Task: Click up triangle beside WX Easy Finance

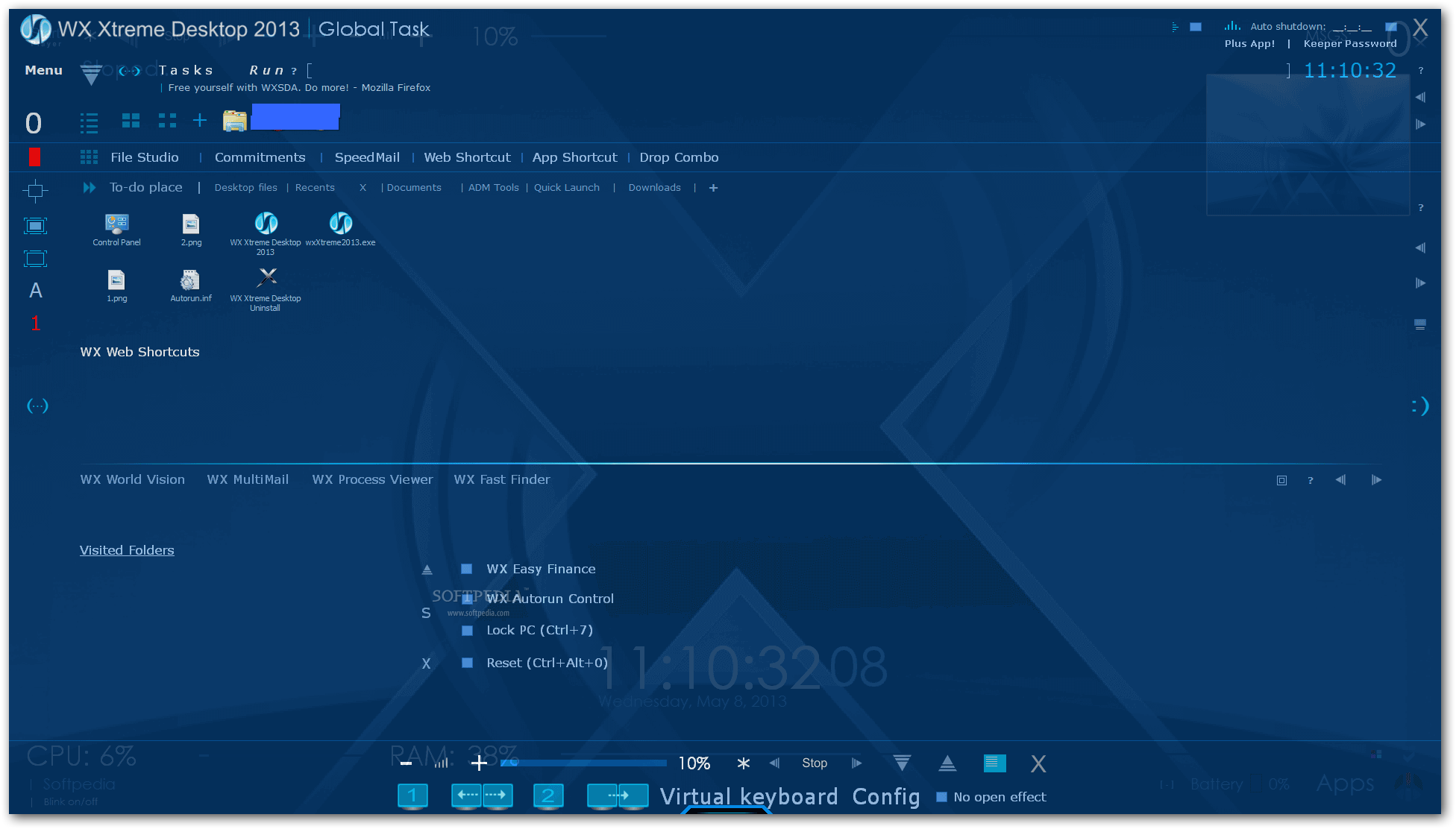Action: point(427,570)
